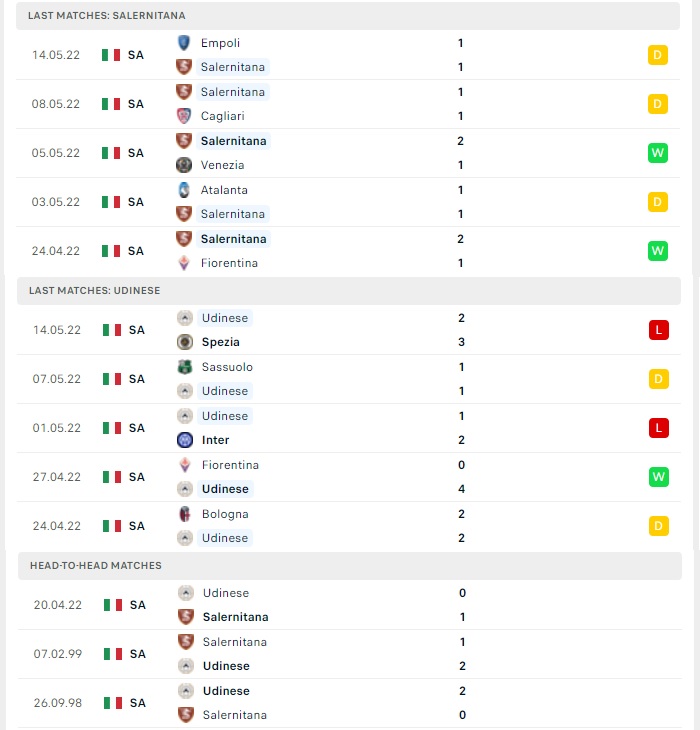The height and width of the screenshot is (730, 700).
Task: Open the Head-to-Head Matches section header
Action: (x=350, y=566)
